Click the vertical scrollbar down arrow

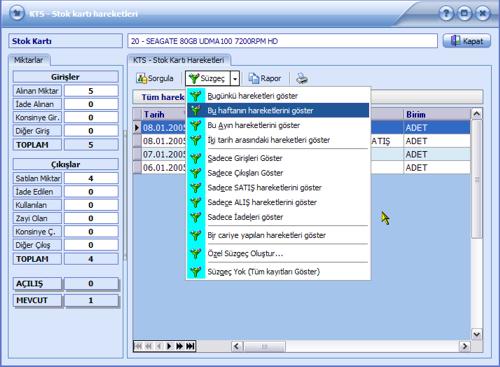point(477,334)
